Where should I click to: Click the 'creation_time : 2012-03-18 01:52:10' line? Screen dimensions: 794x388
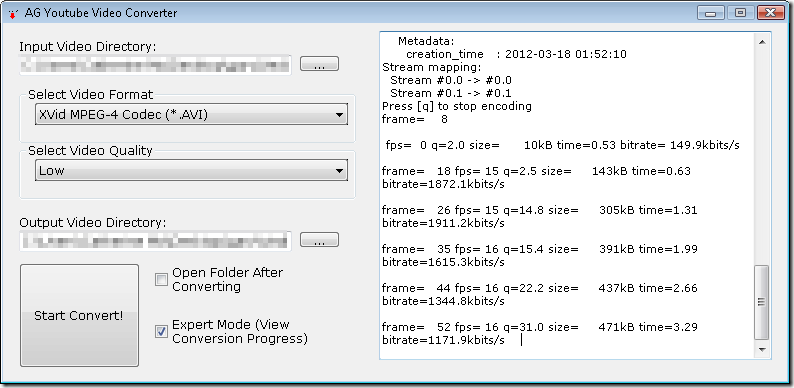point(517,54)
